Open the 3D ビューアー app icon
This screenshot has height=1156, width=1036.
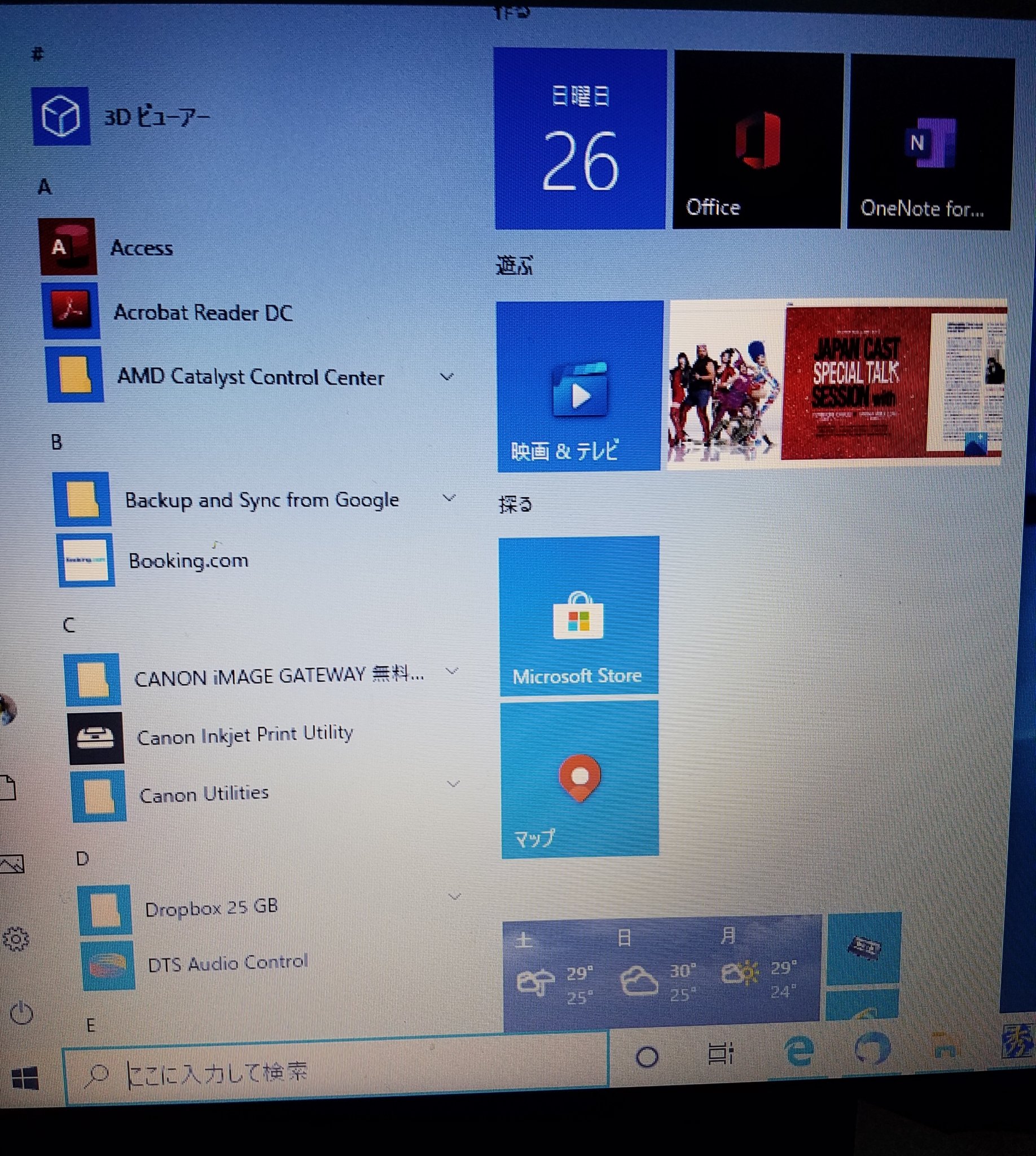60,116
